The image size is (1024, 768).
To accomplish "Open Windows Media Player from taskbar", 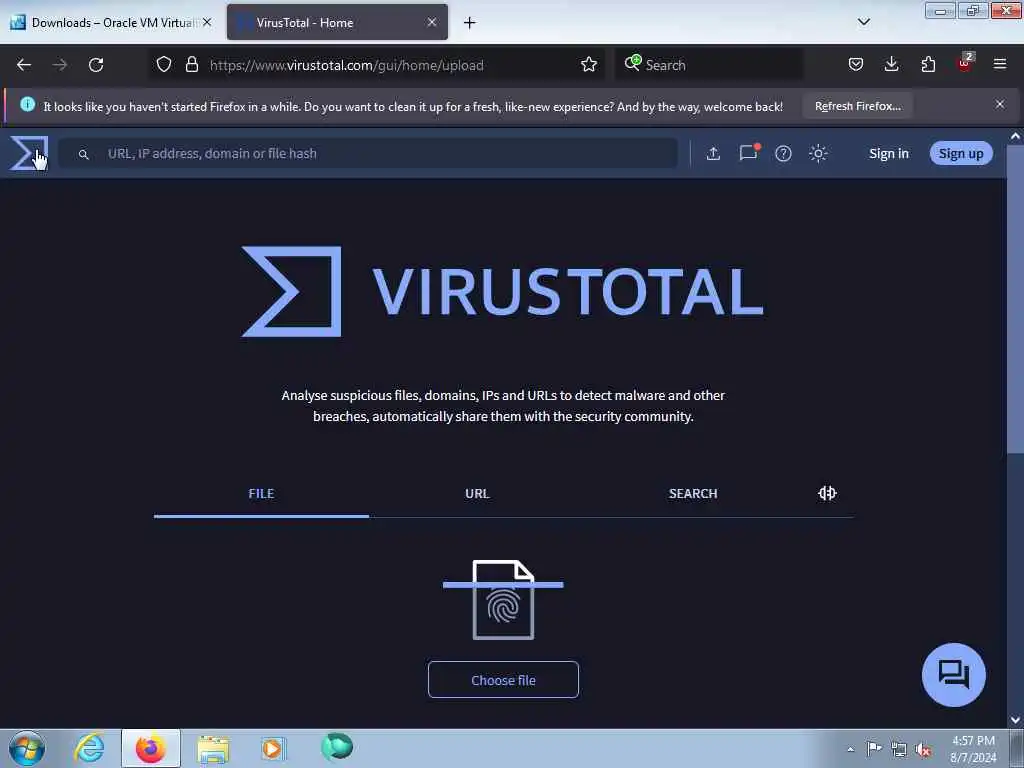I will click(x=273, y=748).
